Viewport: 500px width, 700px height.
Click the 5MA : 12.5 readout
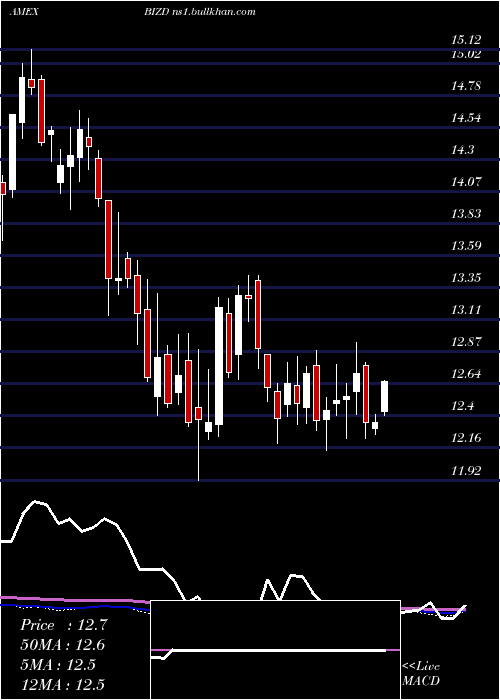click(58, 665)
